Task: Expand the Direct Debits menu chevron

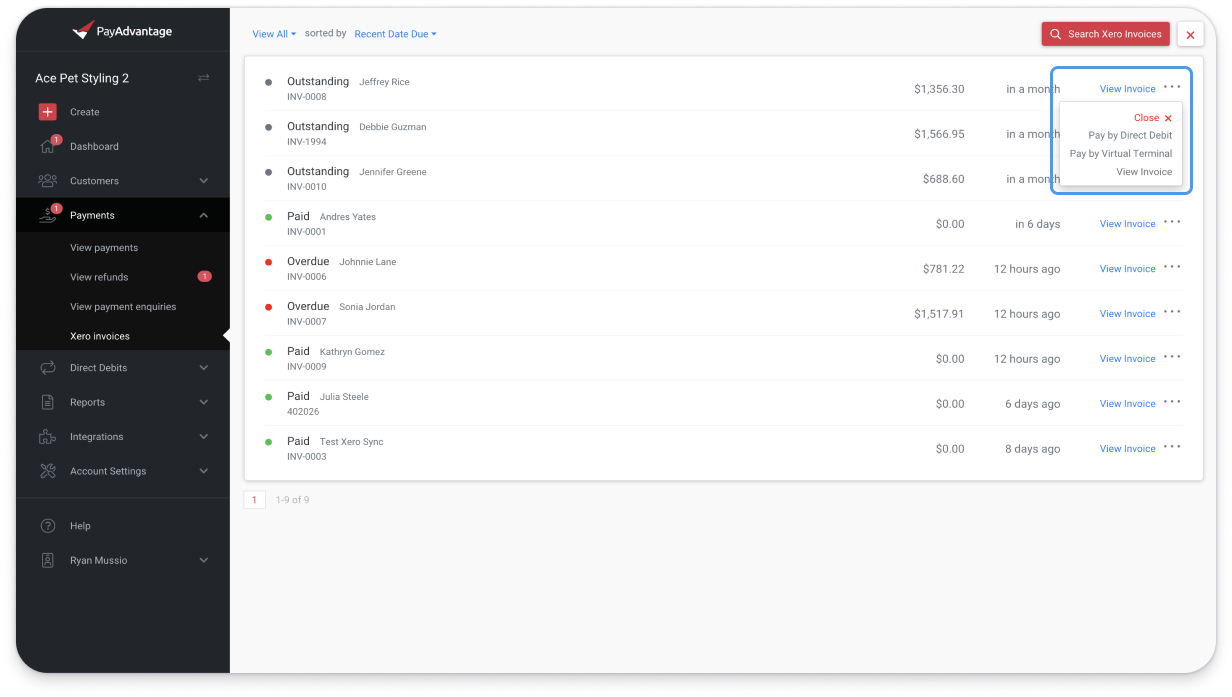Action: (x=204, y=368)
